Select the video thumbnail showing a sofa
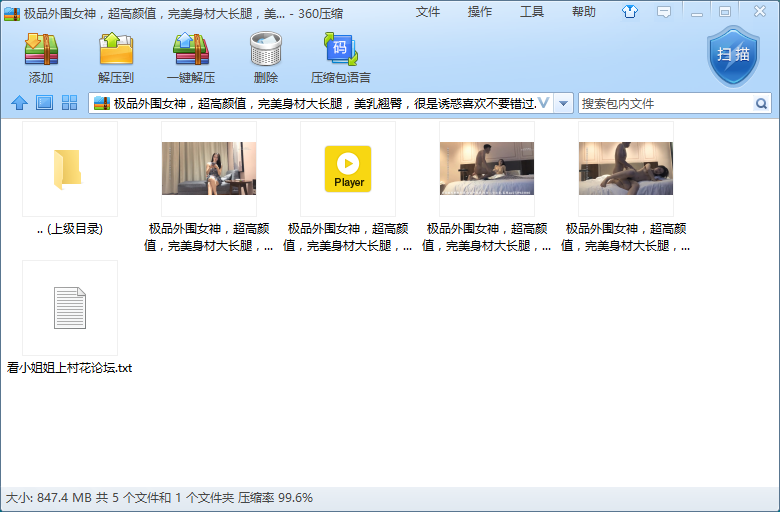The height and width of the screenshot is (512, 780). [209, 168]
